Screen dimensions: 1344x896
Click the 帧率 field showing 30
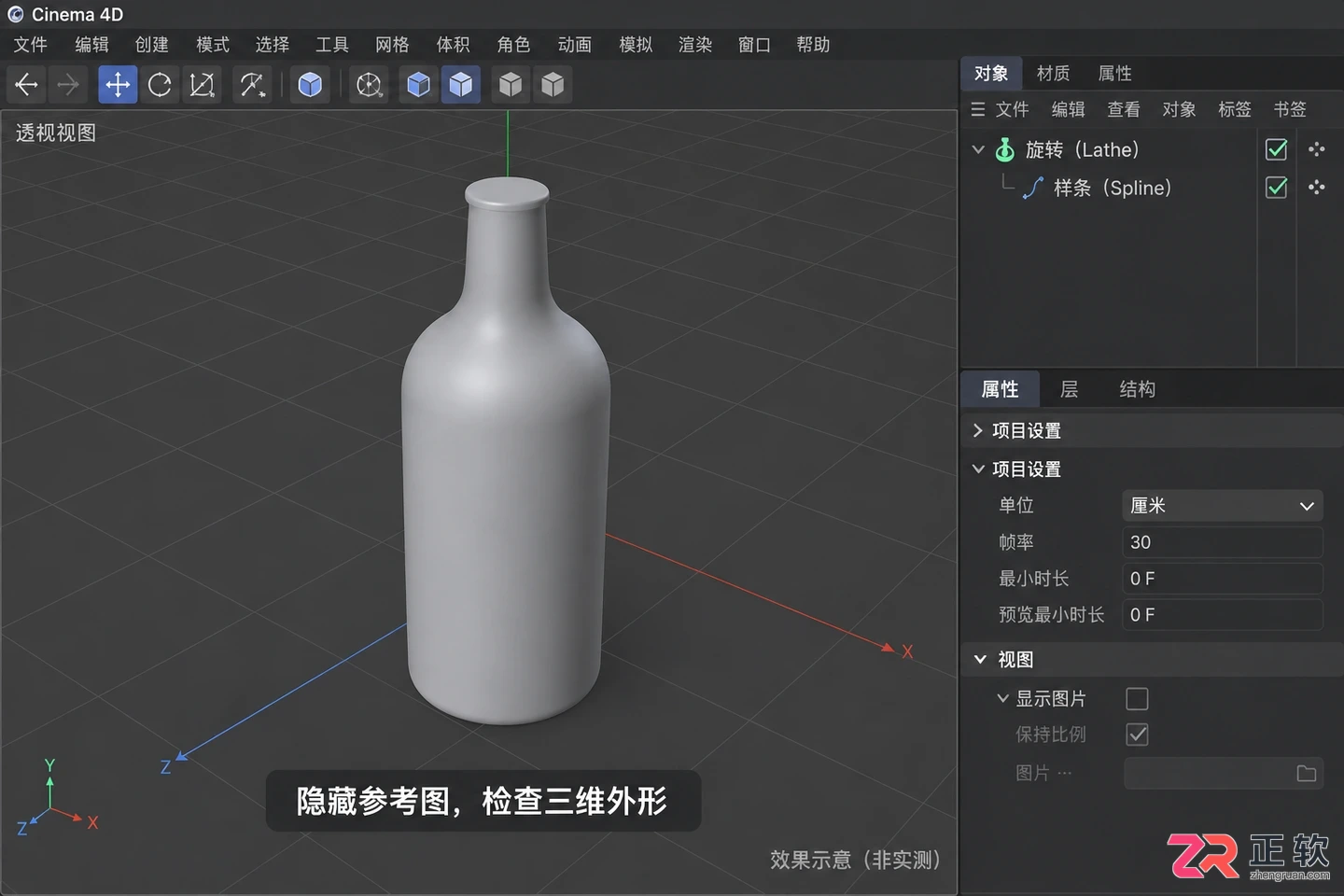click(1223, 542)
